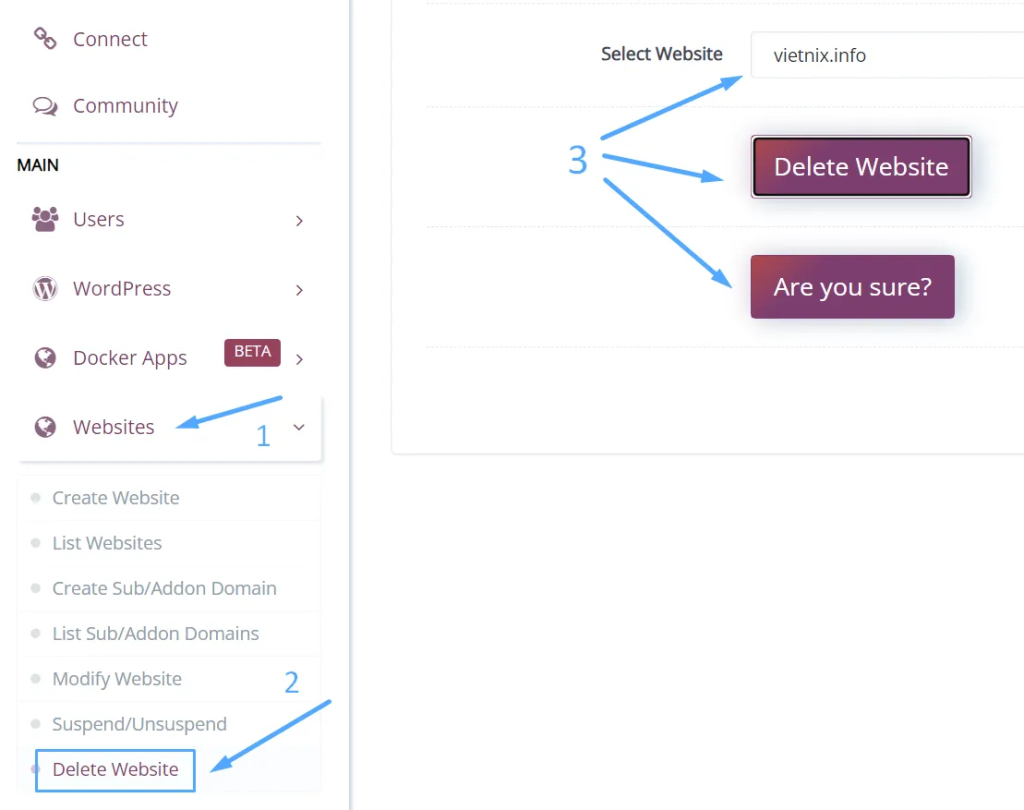Open the Select Website dropdown
Viewport: 1024px width, 810px height.
pyautogui.click(x=886, y=55)
